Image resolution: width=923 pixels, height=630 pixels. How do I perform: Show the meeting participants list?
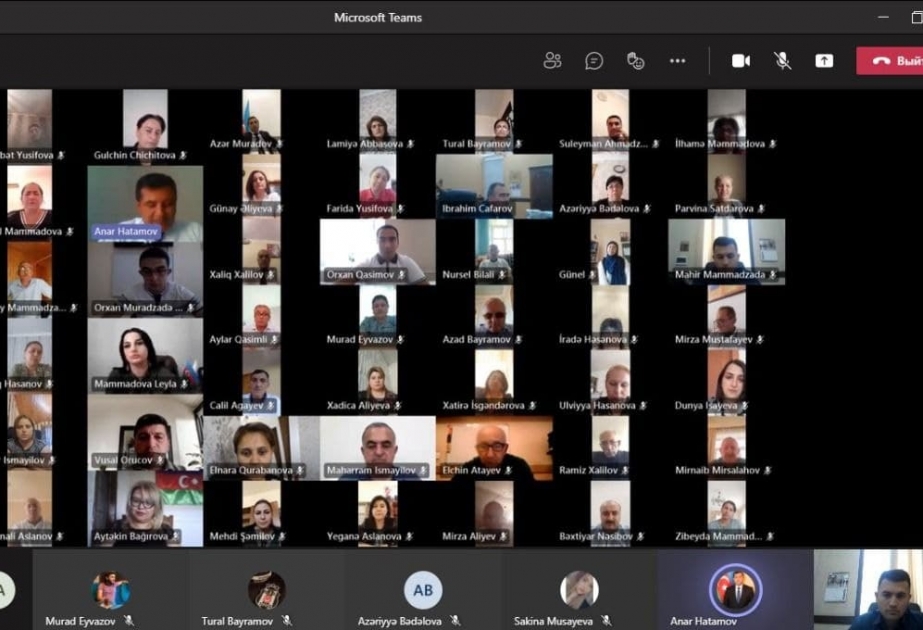pyautogui.click(x=552, y=61)
